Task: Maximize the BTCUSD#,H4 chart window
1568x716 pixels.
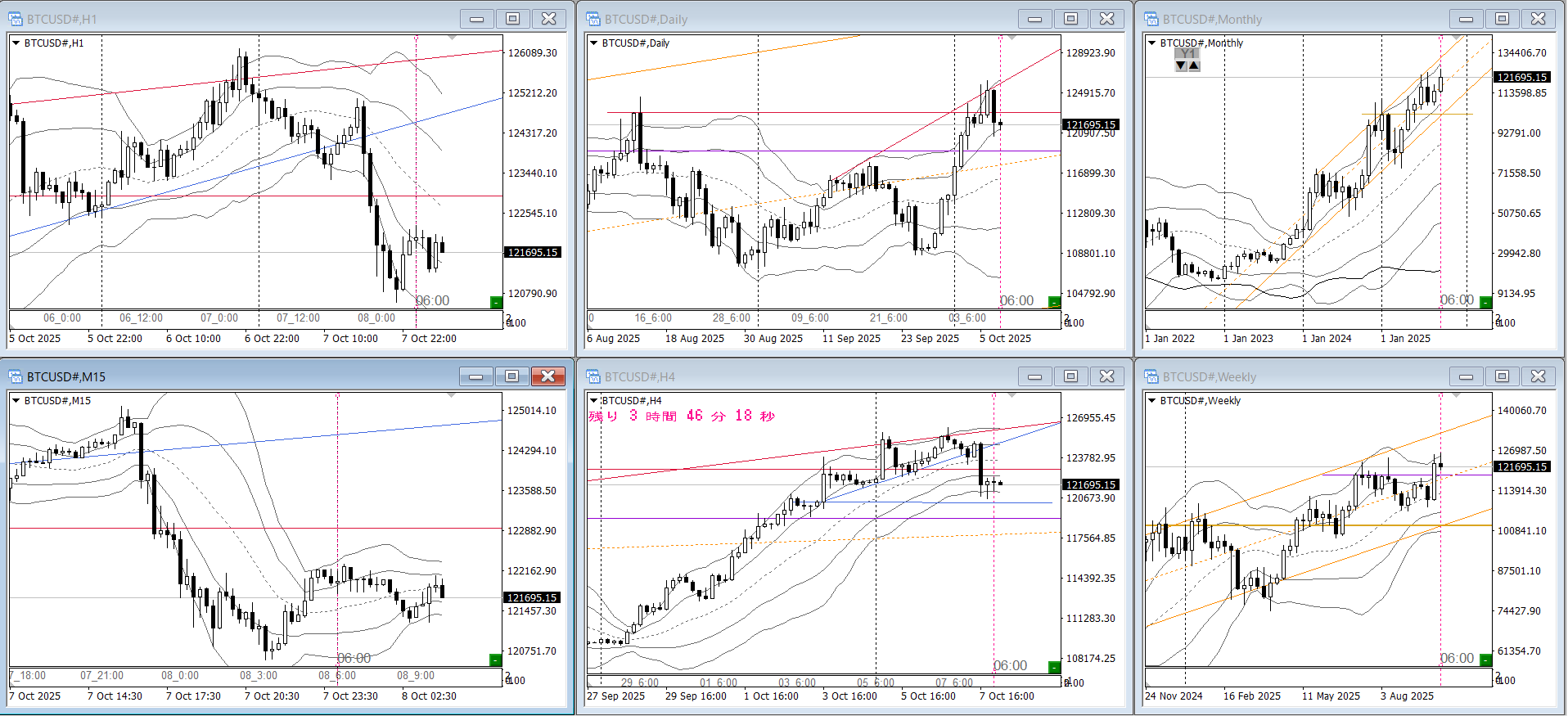Action: click(x=1070, y=376)
